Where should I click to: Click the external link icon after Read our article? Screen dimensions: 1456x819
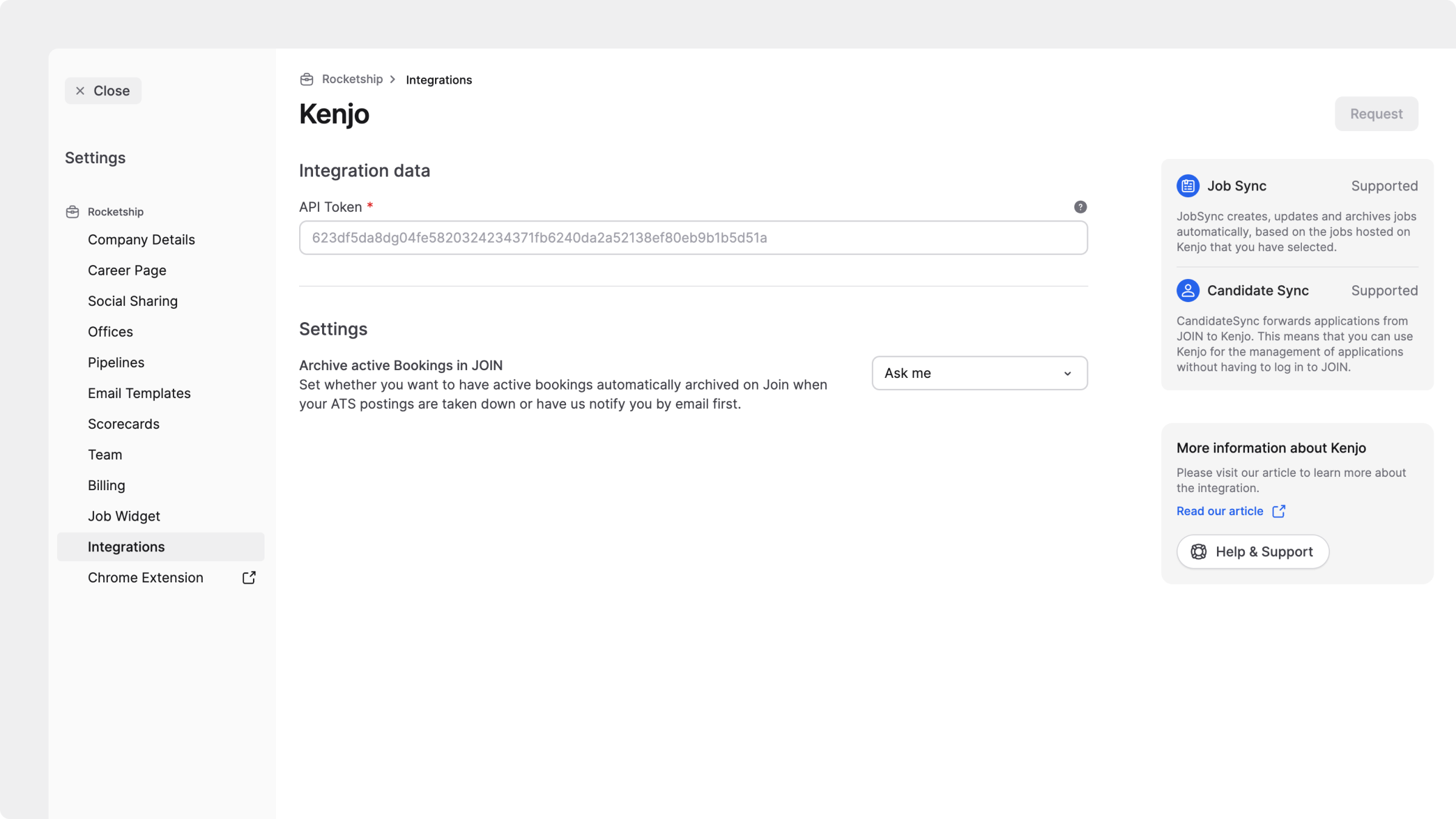(1278, 511)
